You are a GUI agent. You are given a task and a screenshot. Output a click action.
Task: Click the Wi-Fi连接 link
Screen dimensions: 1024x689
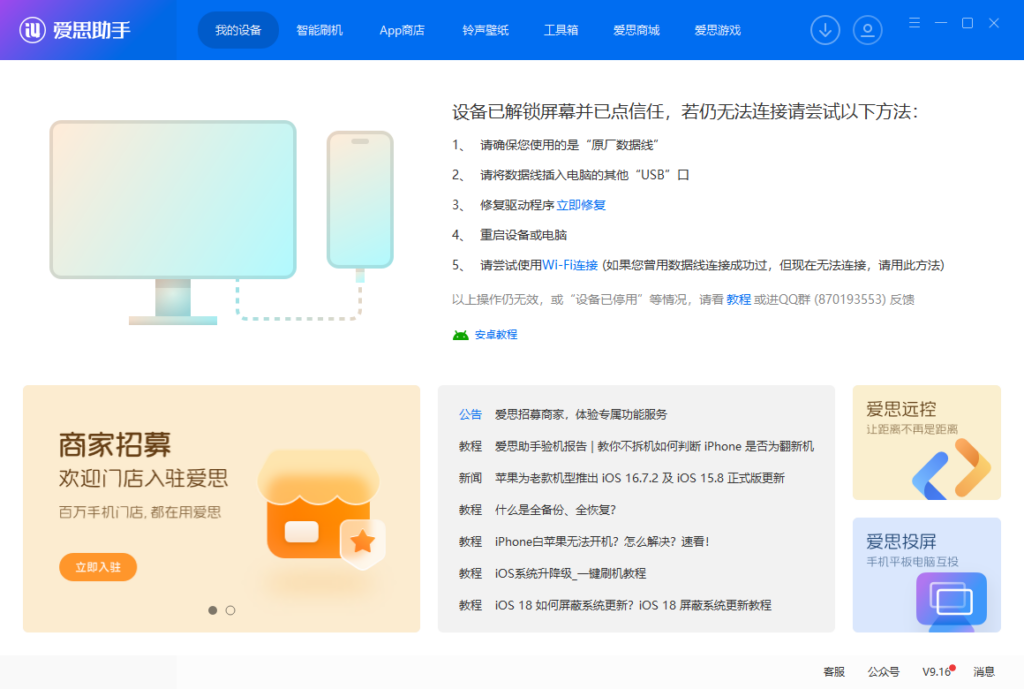[569, 265]
